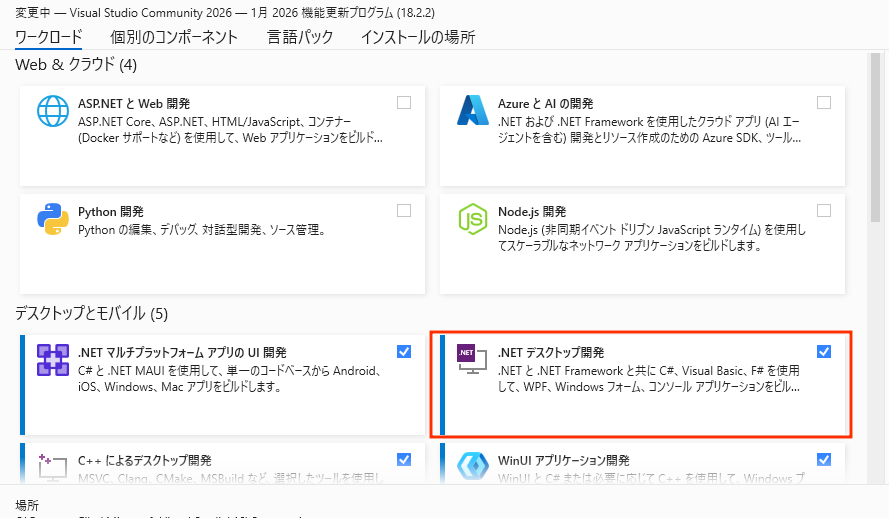Click the Node.js hexagon icon

pyautogui.click(x=472, y=219)
